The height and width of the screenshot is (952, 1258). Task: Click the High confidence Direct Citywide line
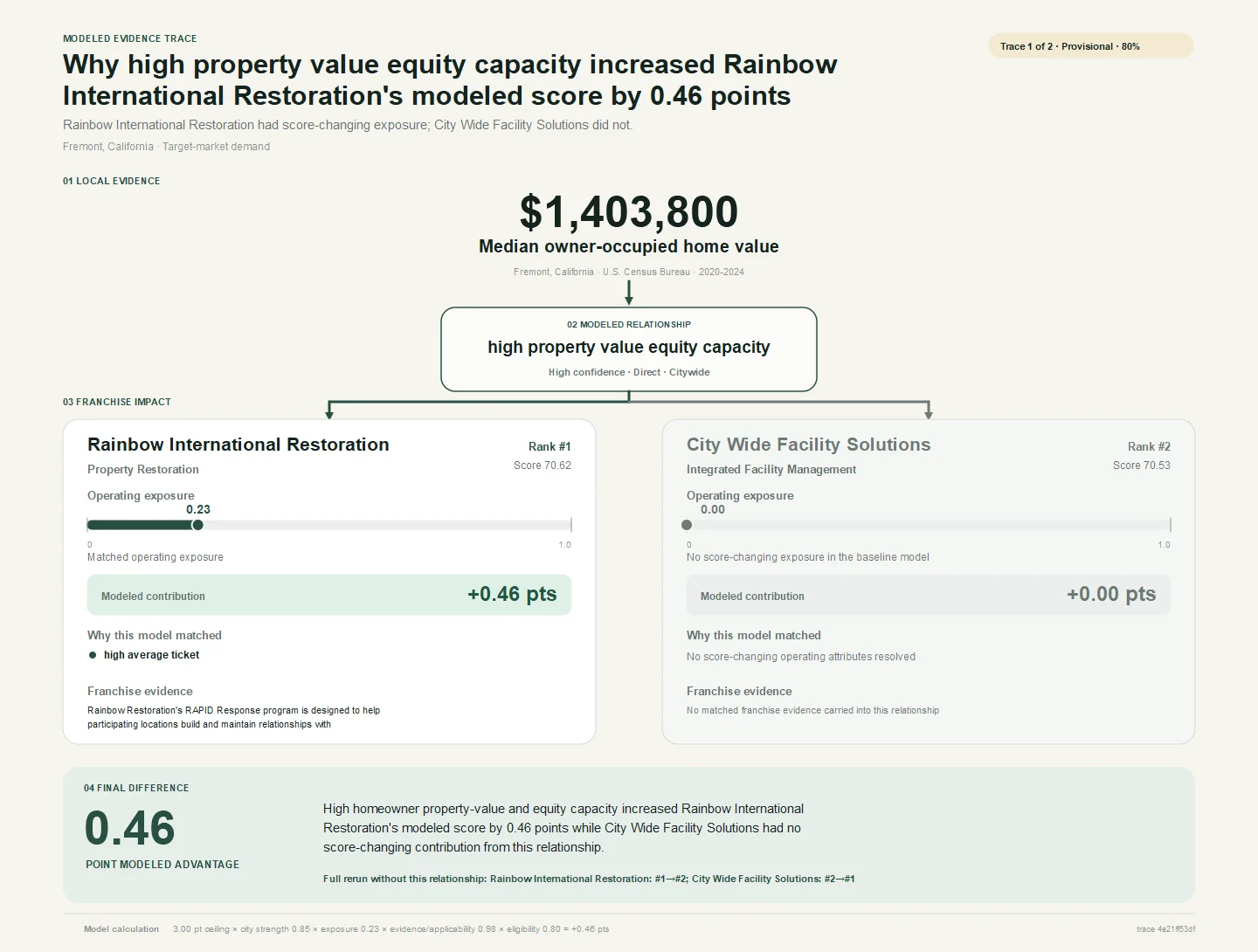click(629, 372)
